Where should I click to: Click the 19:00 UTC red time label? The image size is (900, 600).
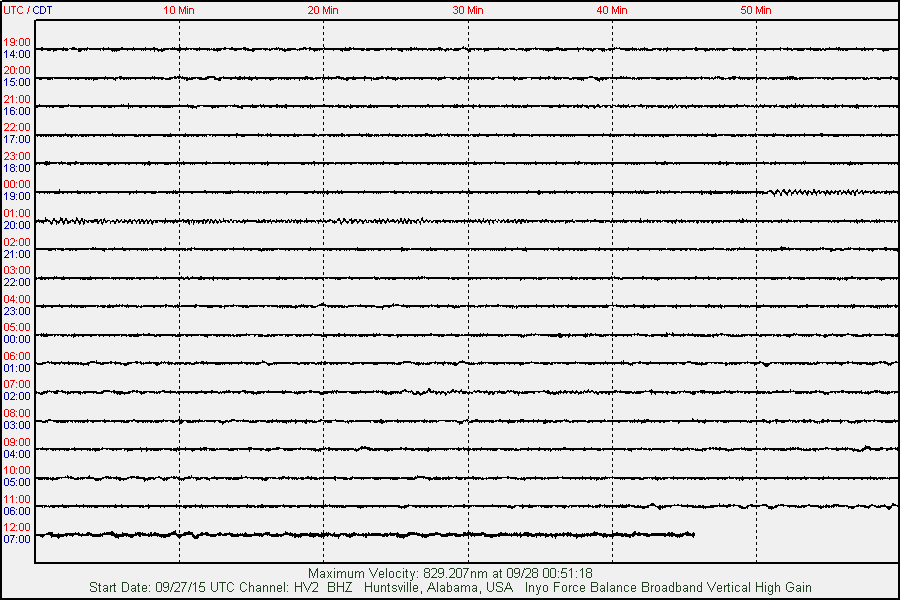(17, 42)
